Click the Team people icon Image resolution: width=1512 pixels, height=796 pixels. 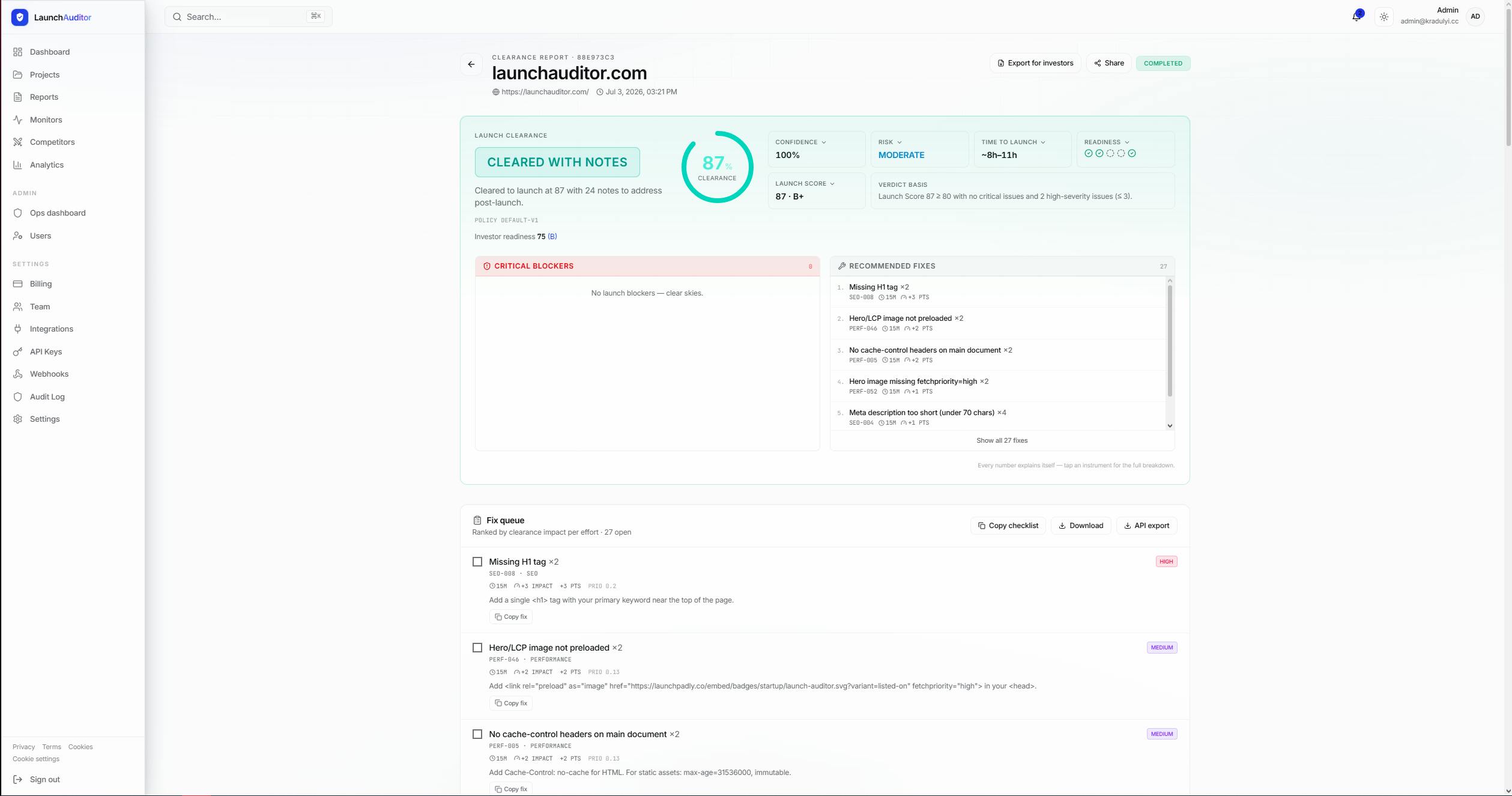click(x=18, y=307)
